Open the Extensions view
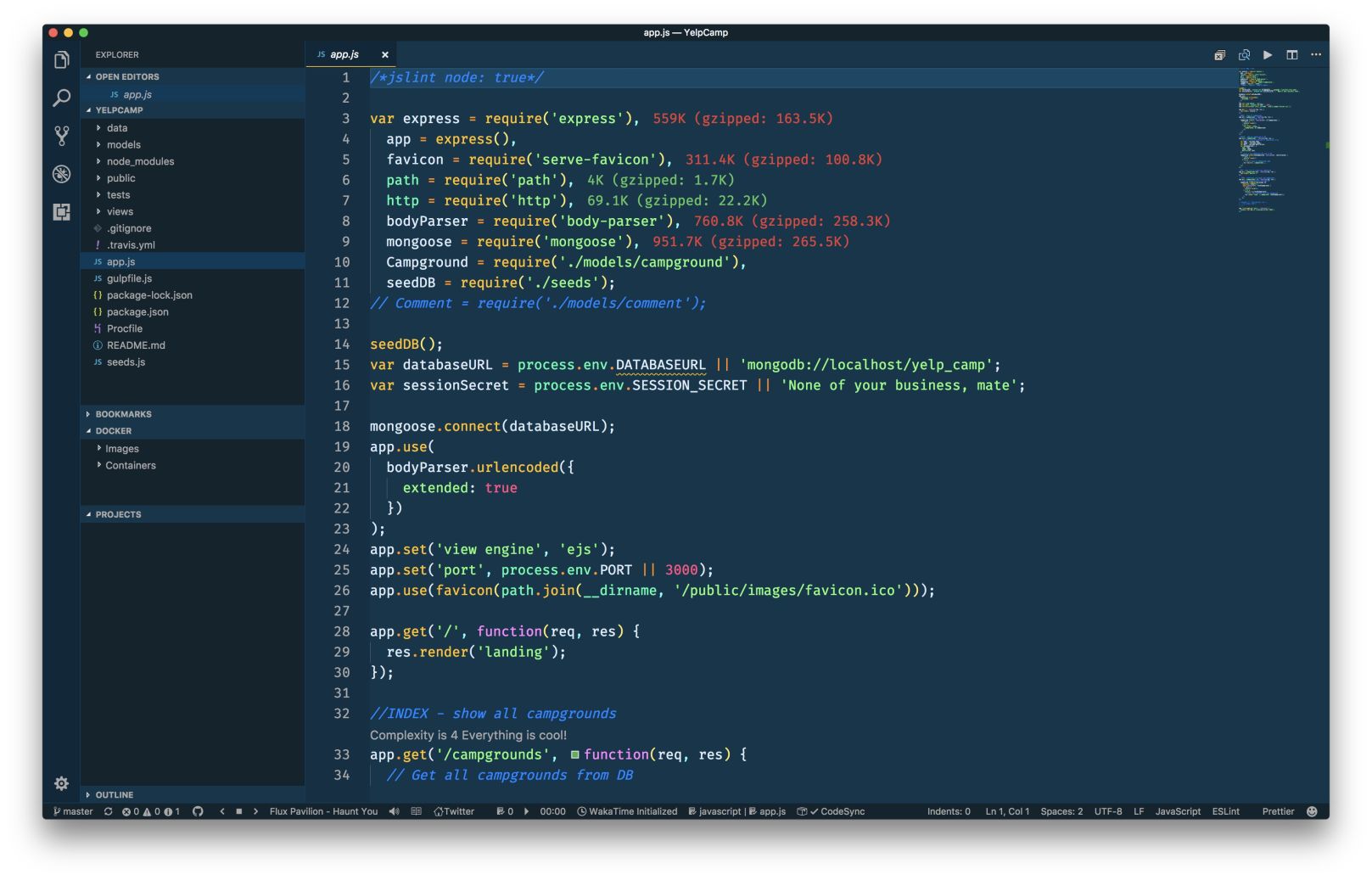1372x880 pixels. [61, 211]
